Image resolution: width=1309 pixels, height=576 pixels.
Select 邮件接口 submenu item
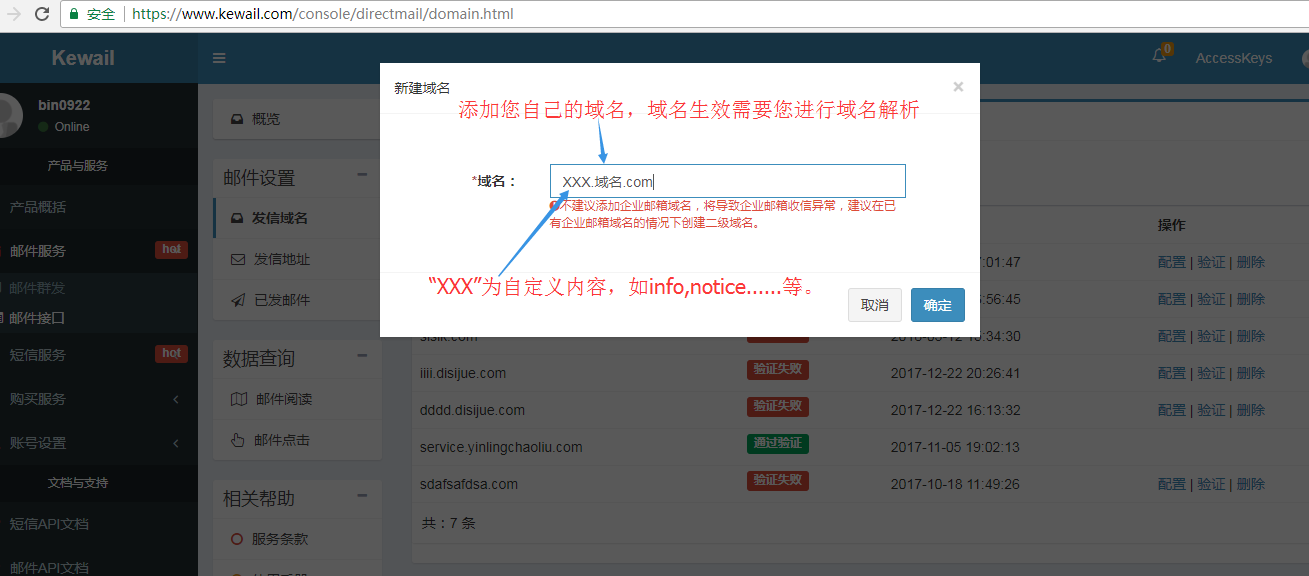37,318
